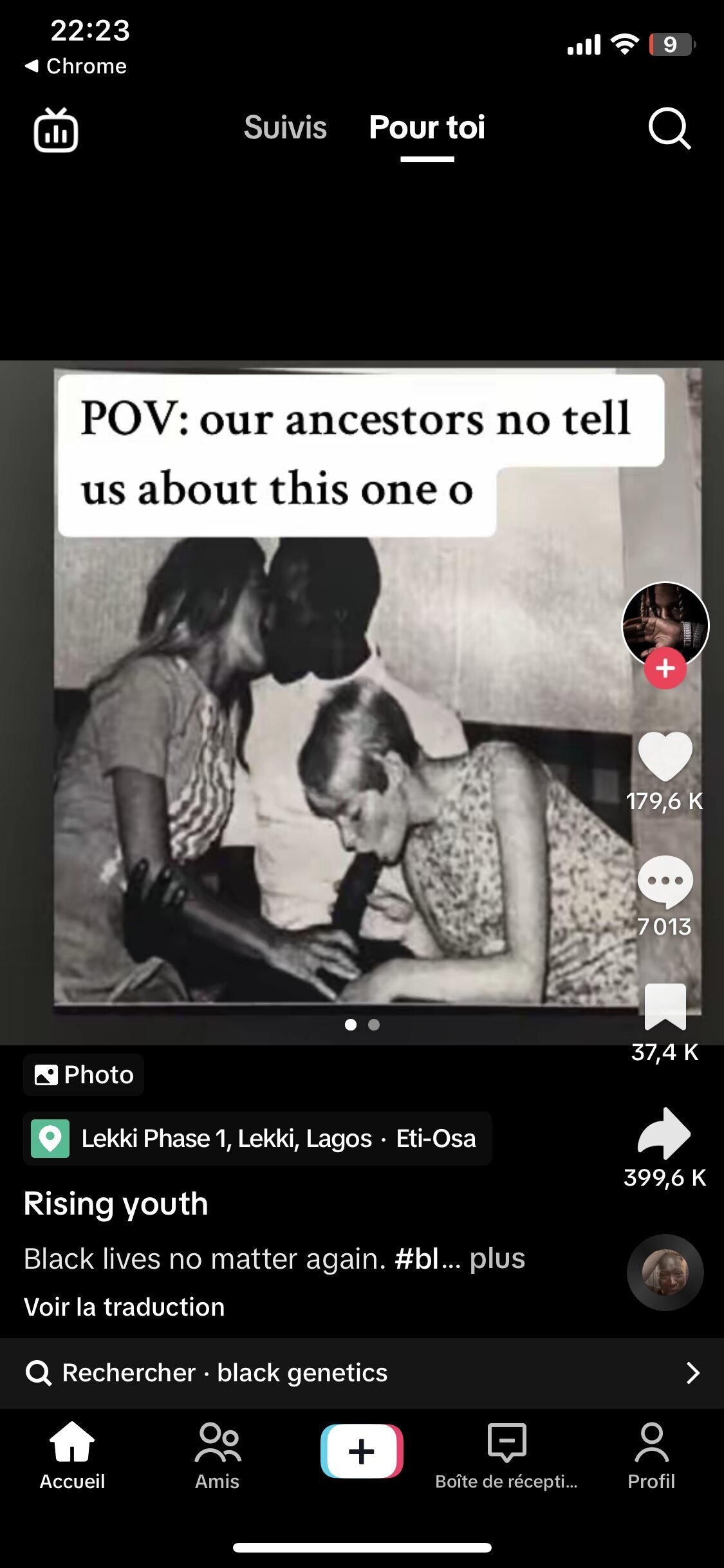This screenshot has width=724, height=1568.
Task: Open Amis in bottom navigation
Action: [218, 1457]
